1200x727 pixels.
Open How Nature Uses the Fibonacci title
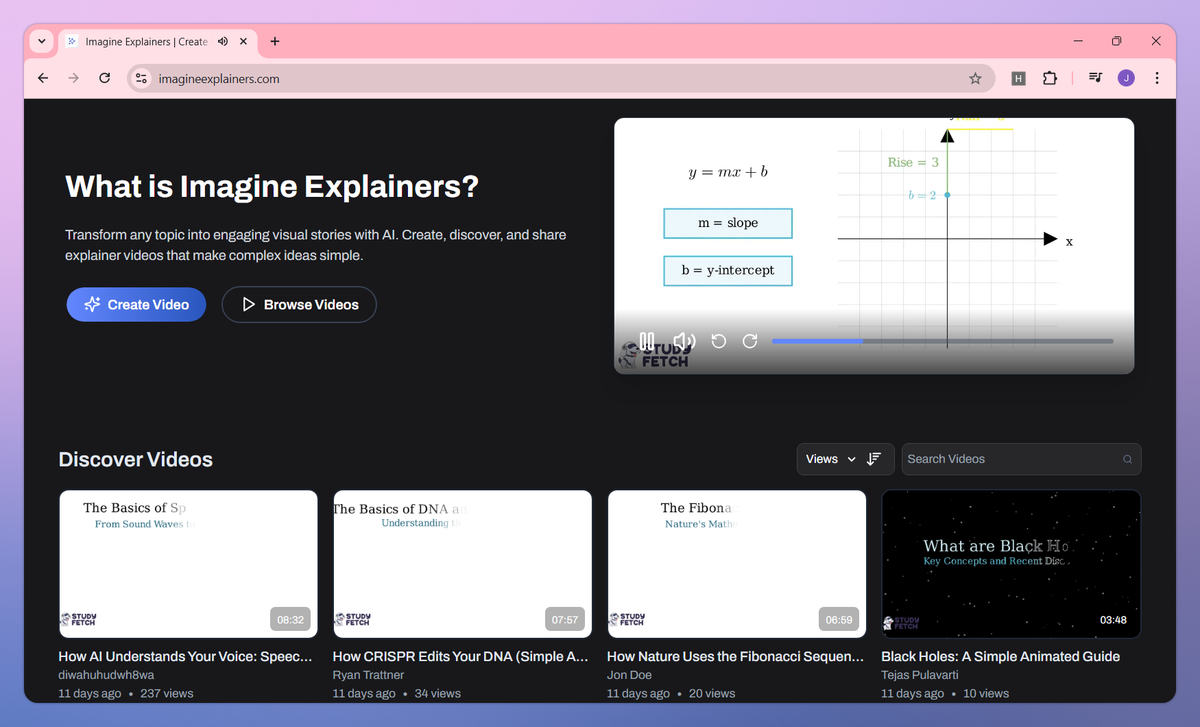pos(735,657)
